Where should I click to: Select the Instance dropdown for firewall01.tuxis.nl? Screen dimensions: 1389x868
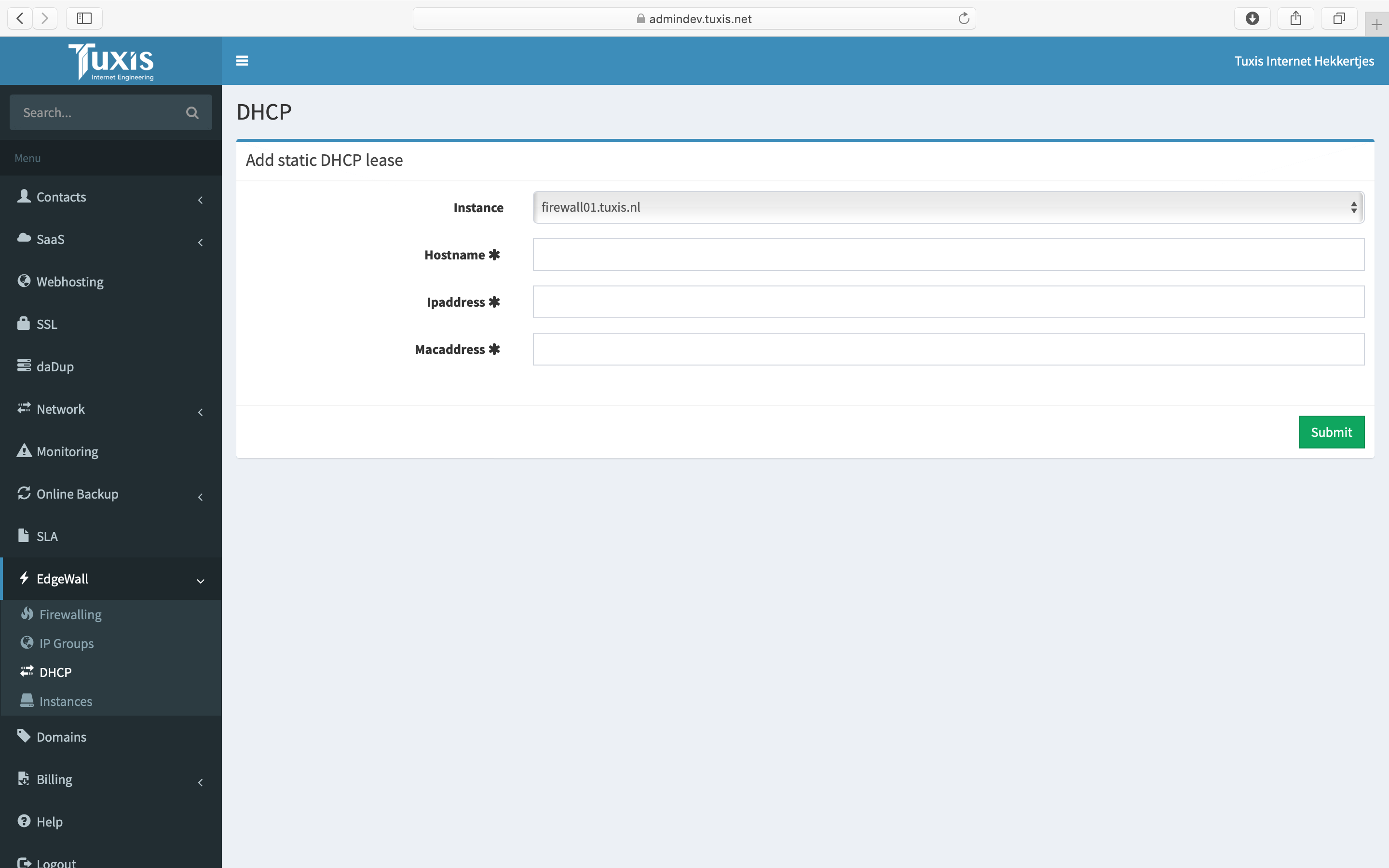tap(949, 207)
